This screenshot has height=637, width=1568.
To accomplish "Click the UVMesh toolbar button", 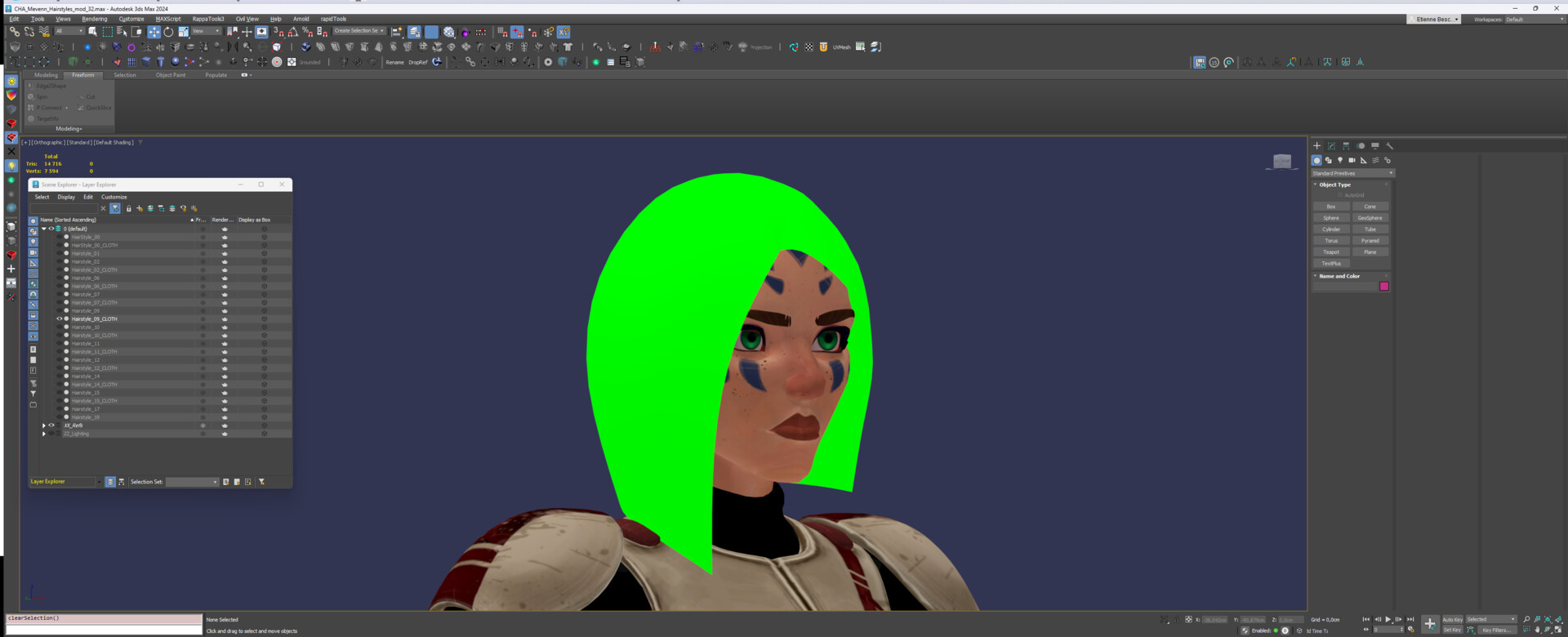I will coord(841,47).
